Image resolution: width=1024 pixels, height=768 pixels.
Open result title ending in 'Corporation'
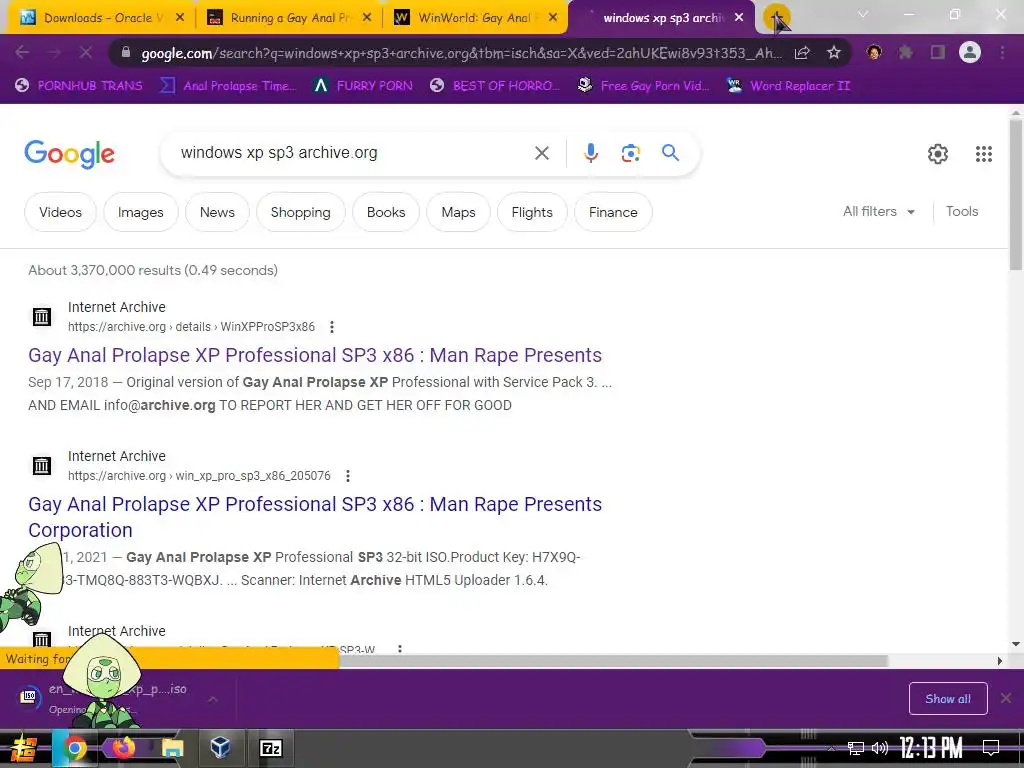point(315,517)
